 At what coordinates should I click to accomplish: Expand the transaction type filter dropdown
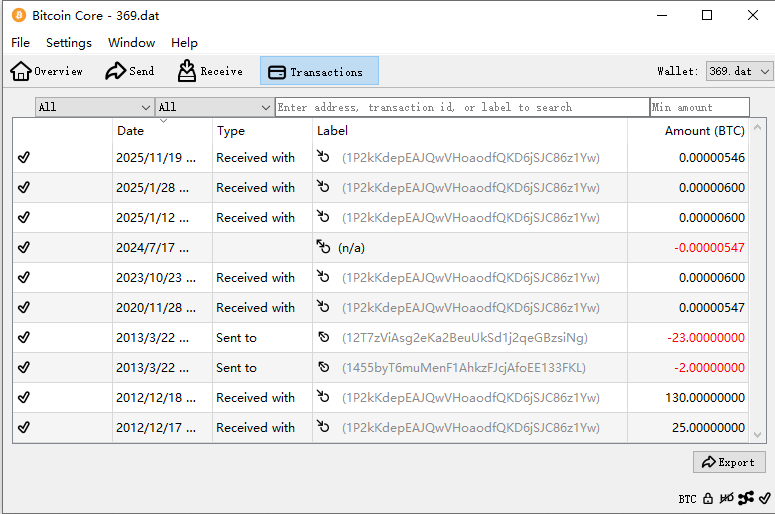[x=214, y=107]
